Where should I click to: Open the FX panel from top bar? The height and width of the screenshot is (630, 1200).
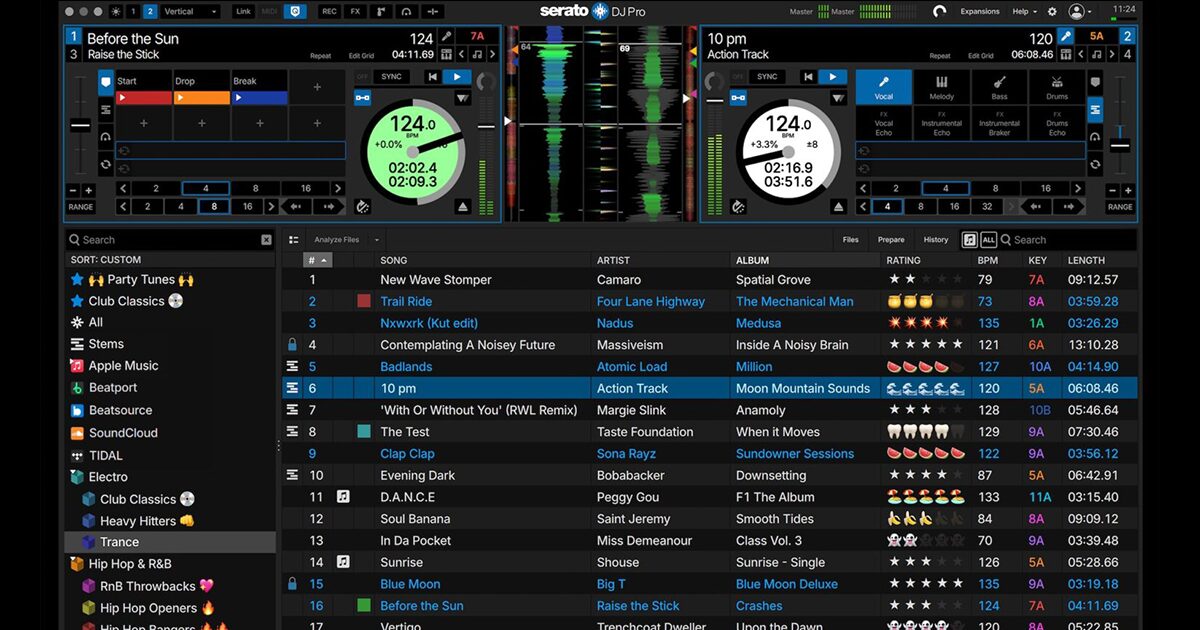click(355, 11)
